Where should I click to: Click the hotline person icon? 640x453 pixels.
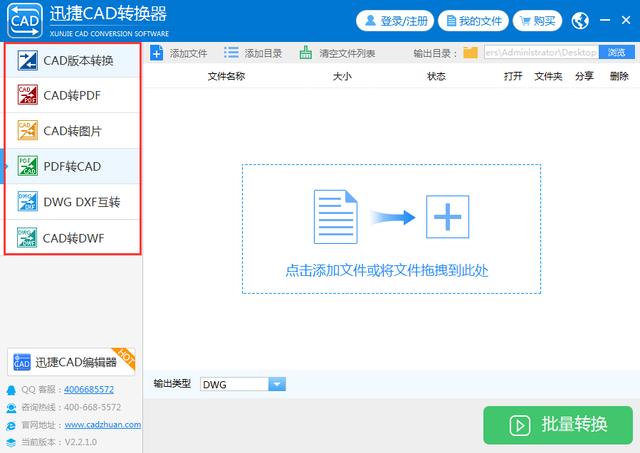pyautogui.click(x=11, y=408)
